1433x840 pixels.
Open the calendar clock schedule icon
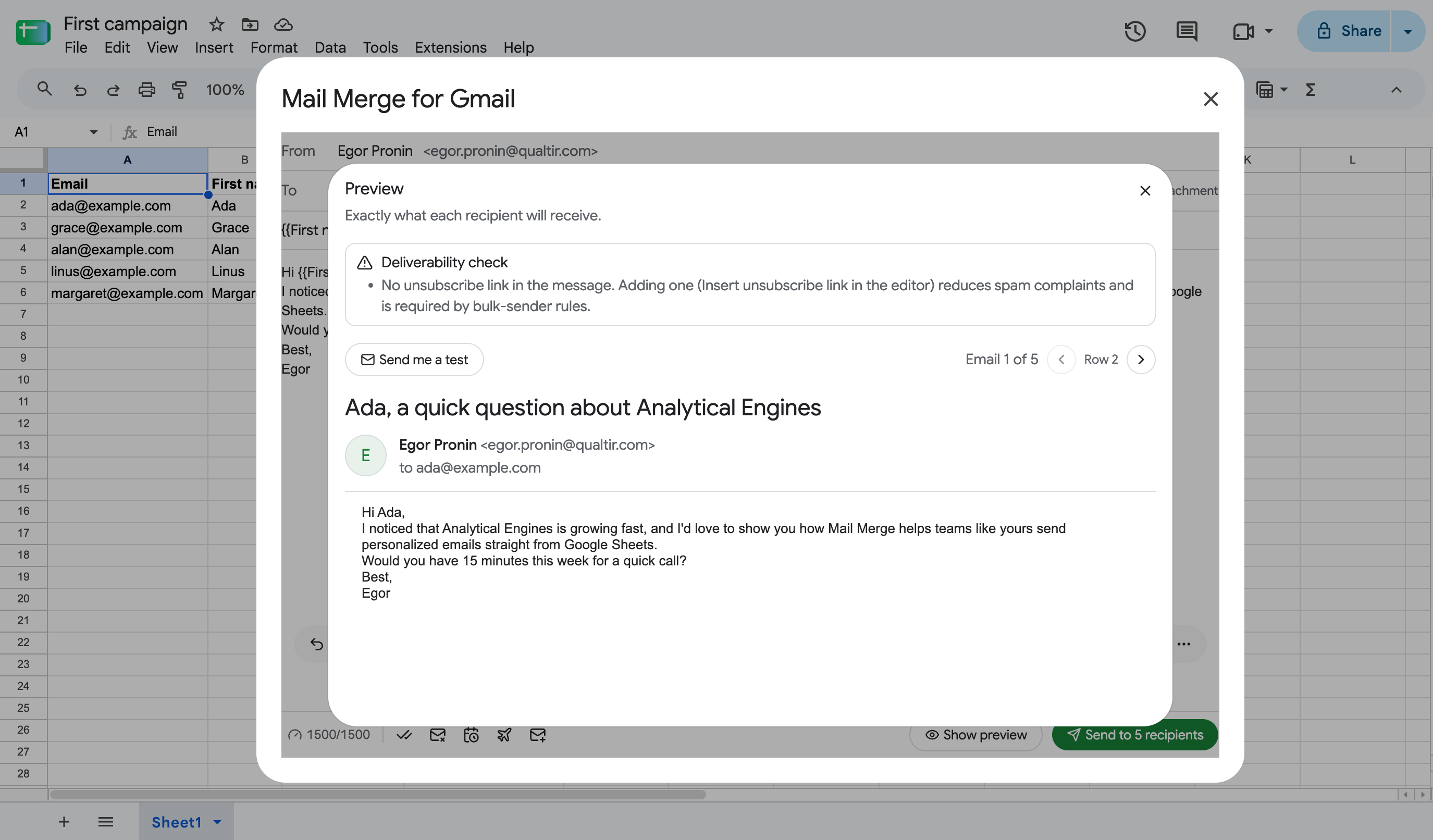click(x=471, y=735)
